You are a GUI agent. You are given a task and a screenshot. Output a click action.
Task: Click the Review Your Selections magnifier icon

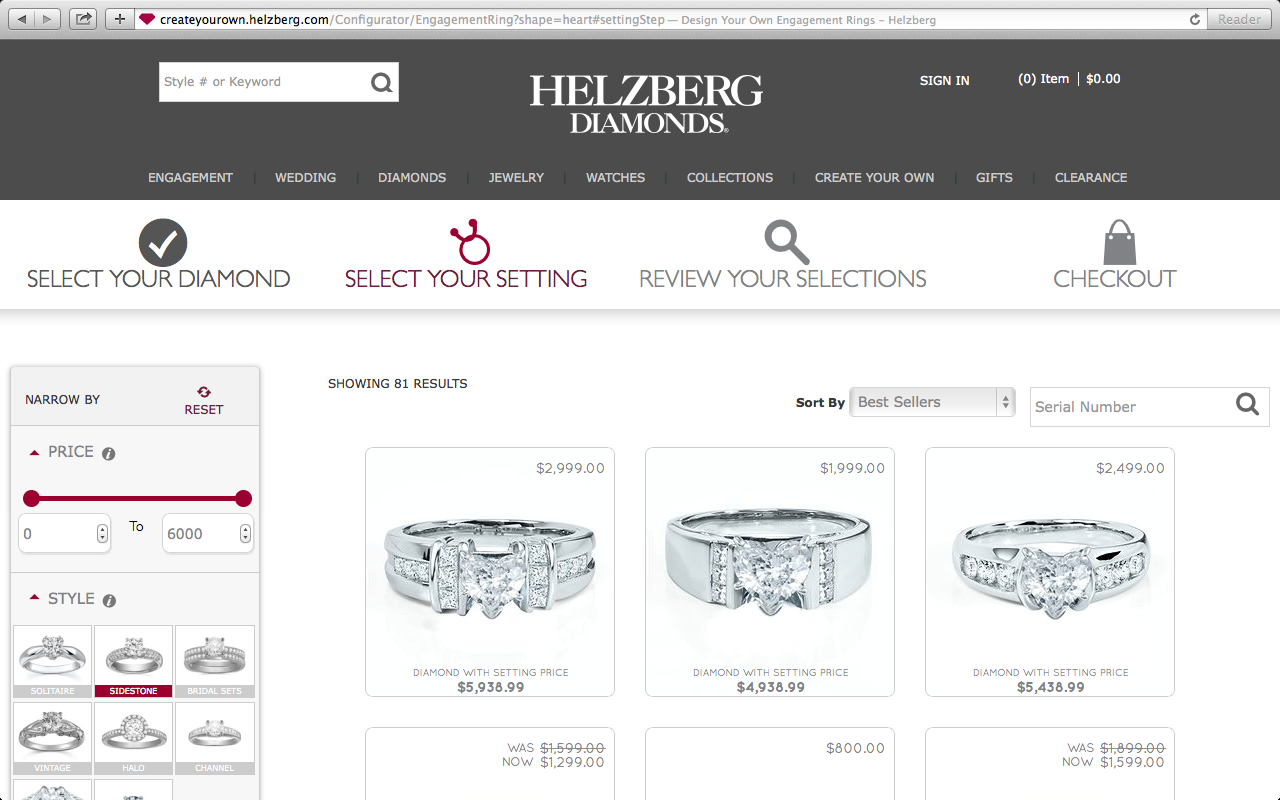click(786, 243)
